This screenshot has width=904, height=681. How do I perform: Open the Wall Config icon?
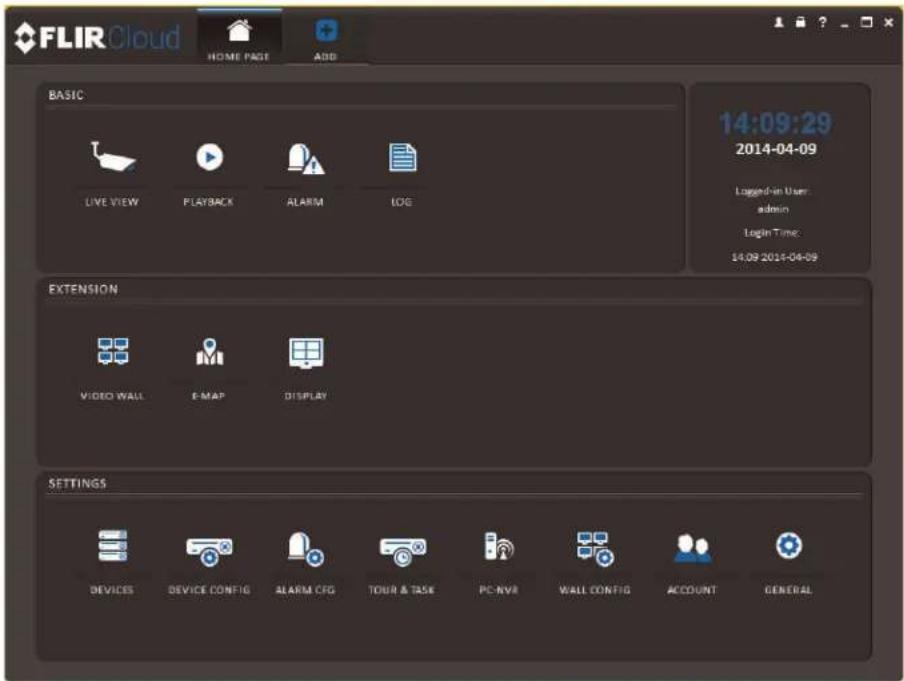click(596, 548)
